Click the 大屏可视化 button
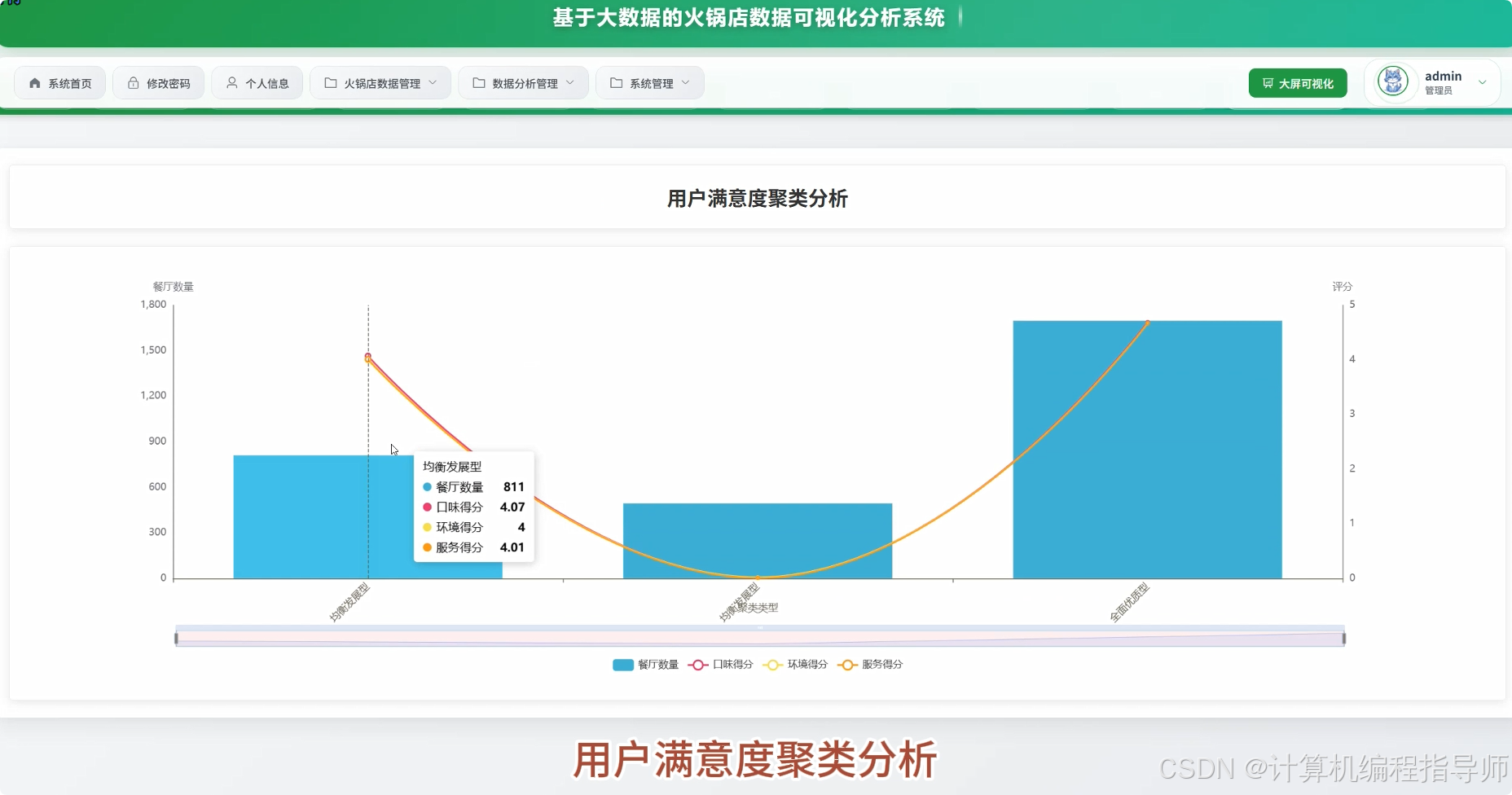This screenshot has width=1512, height=795. point(1298,83)
